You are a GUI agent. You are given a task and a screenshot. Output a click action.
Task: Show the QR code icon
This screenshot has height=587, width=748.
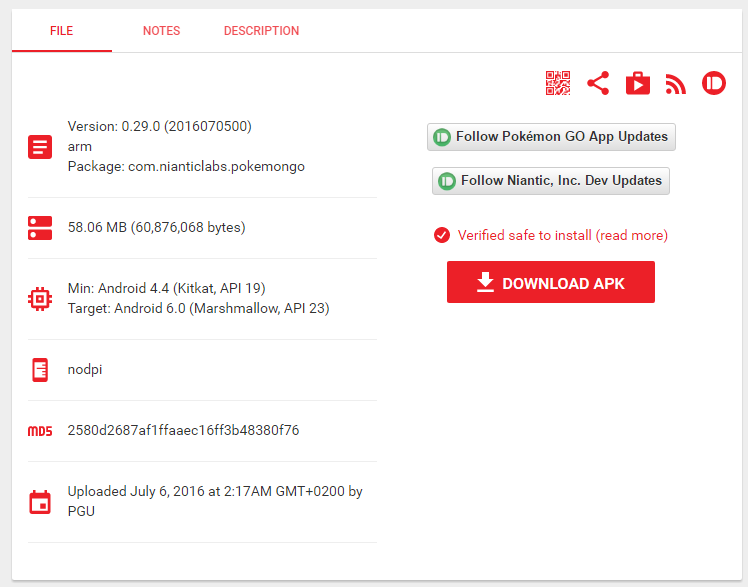558,83
